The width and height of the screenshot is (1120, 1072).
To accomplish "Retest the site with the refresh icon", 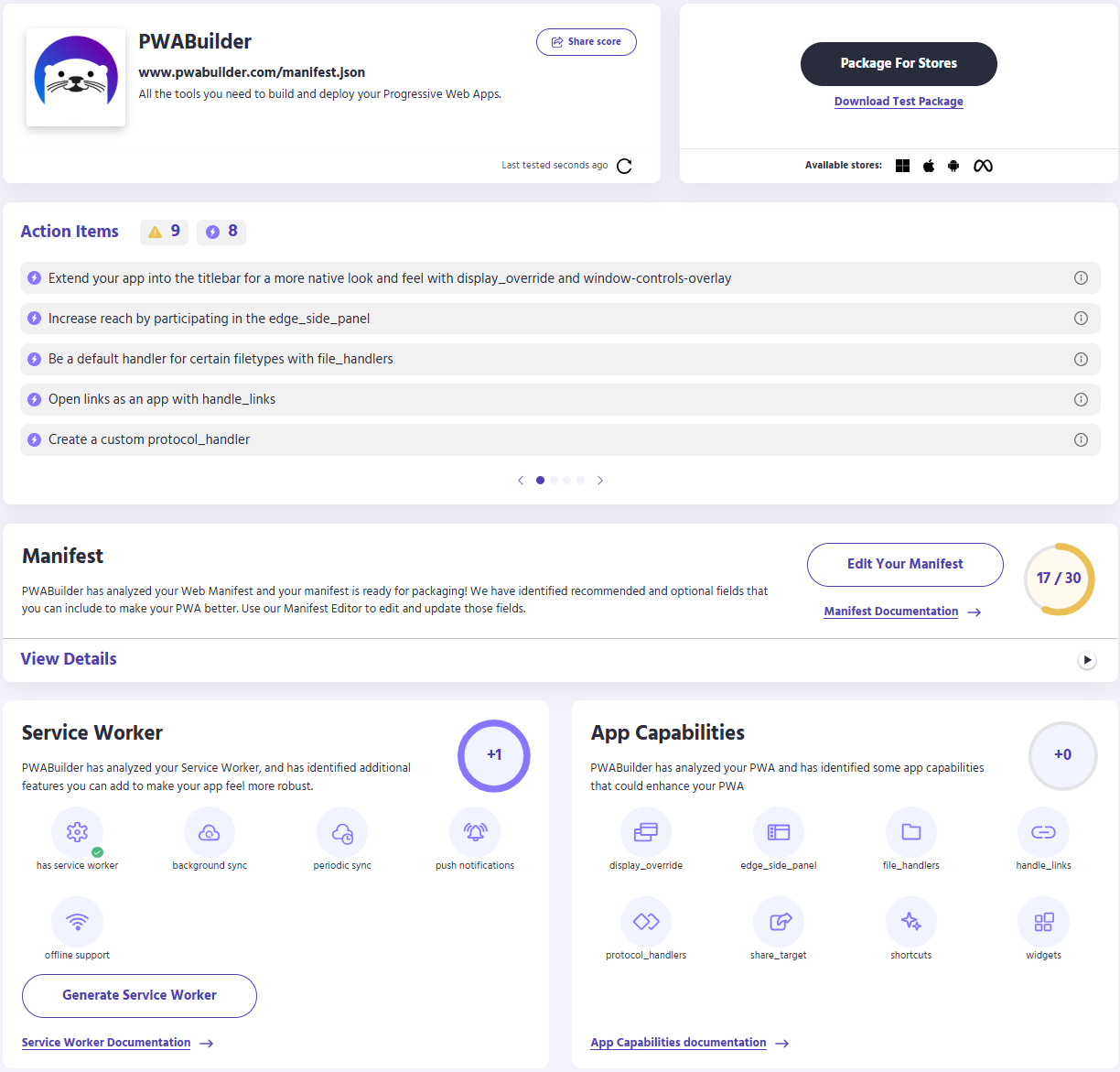I will pos(624,166).
